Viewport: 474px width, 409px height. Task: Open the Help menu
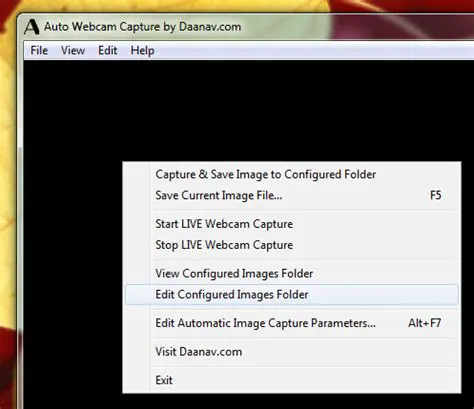[x=142, y=51]
